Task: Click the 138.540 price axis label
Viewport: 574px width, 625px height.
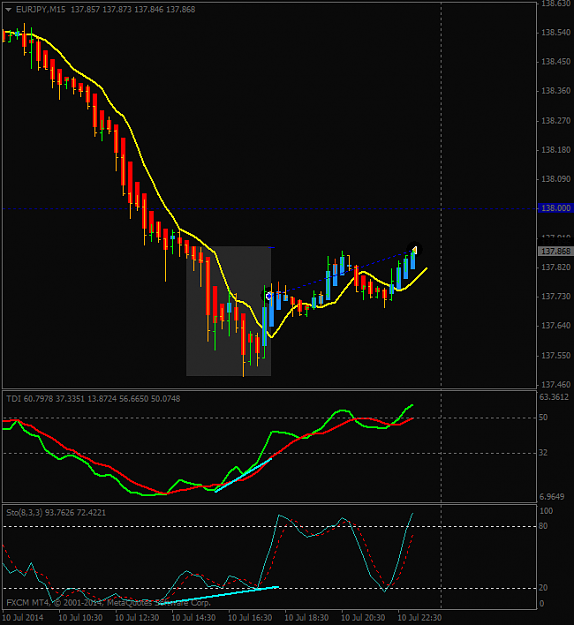Action: point(556,32)
